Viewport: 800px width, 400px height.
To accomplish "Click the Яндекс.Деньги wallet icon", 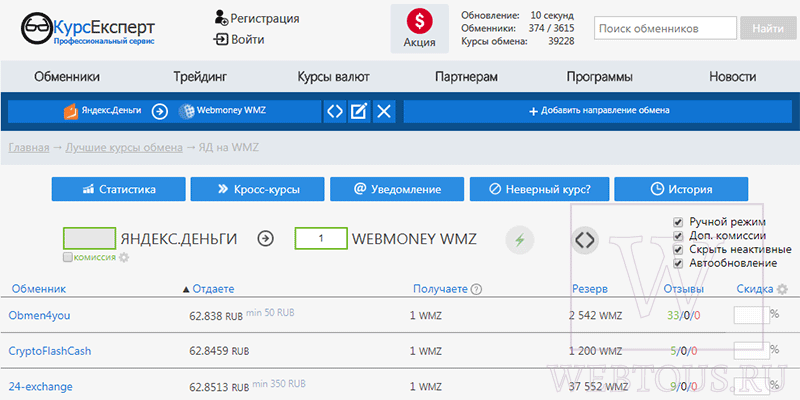I will pos(70,111).
